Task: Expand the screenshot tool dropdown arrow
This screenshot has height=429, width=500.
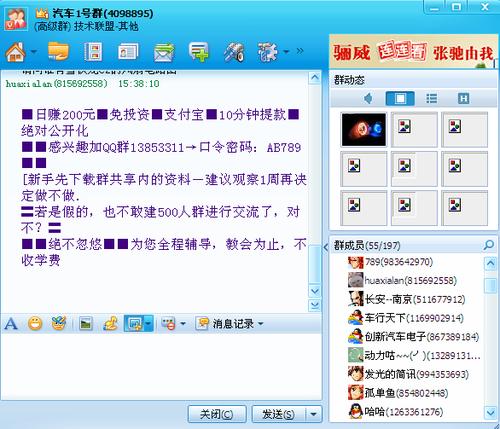Action: coord(149,323)
